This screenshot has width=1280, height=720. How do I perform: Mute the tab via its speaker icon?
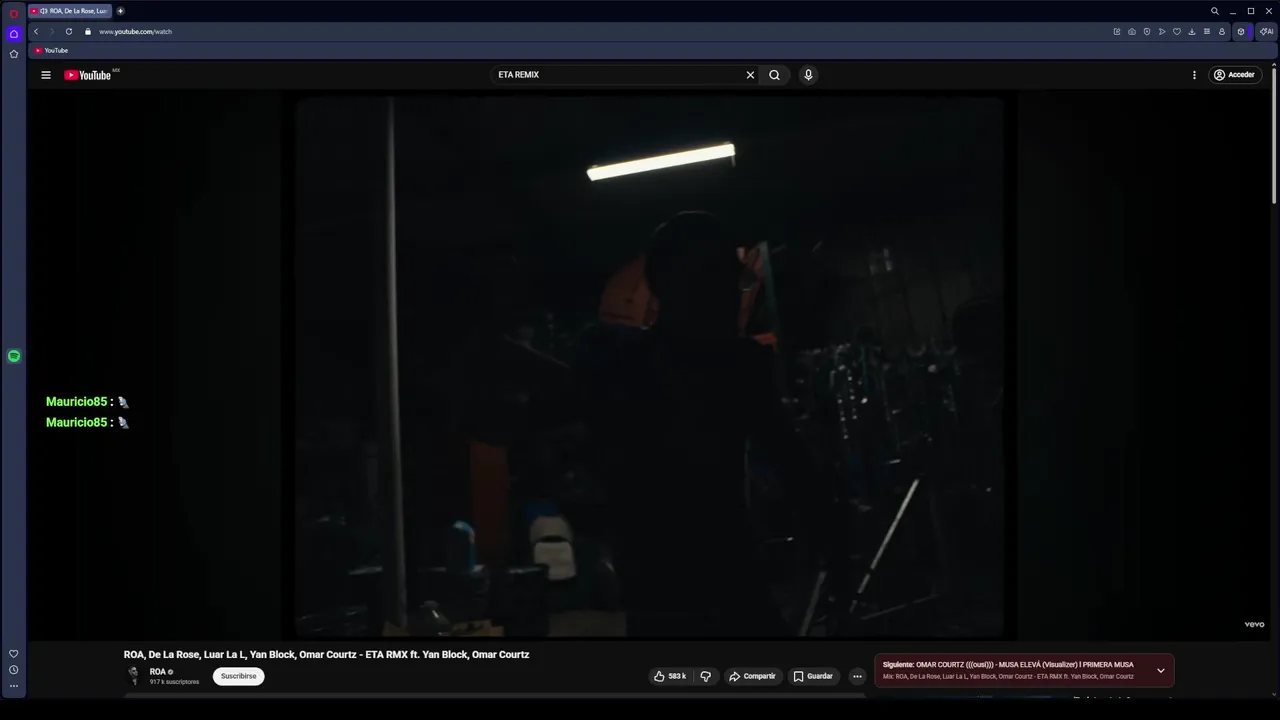44,11
